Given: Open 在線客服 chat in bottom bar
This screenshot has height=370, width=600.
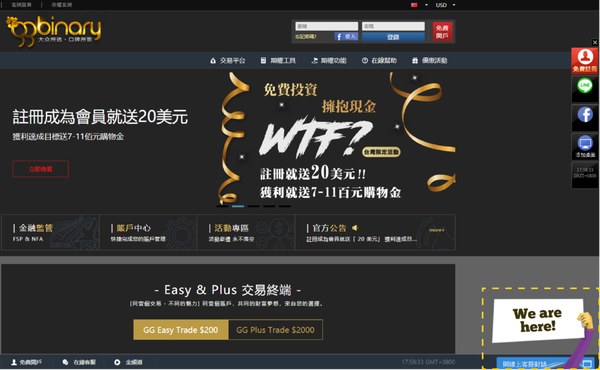Looking at the screenshot, I should [x=79, y=362].
